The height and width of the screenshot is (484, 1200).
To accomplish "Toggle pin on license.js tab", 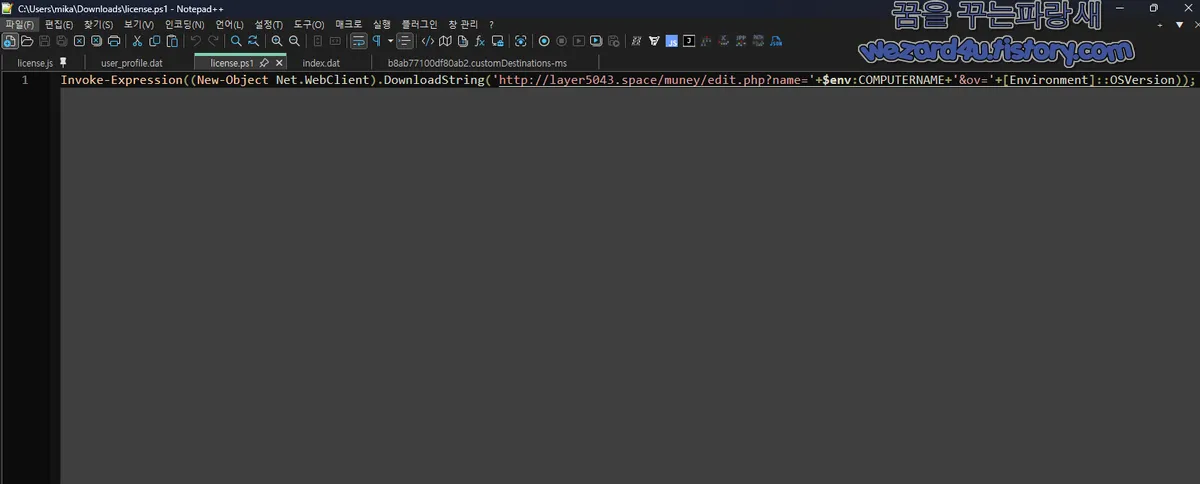I will [x=64, y=63].
